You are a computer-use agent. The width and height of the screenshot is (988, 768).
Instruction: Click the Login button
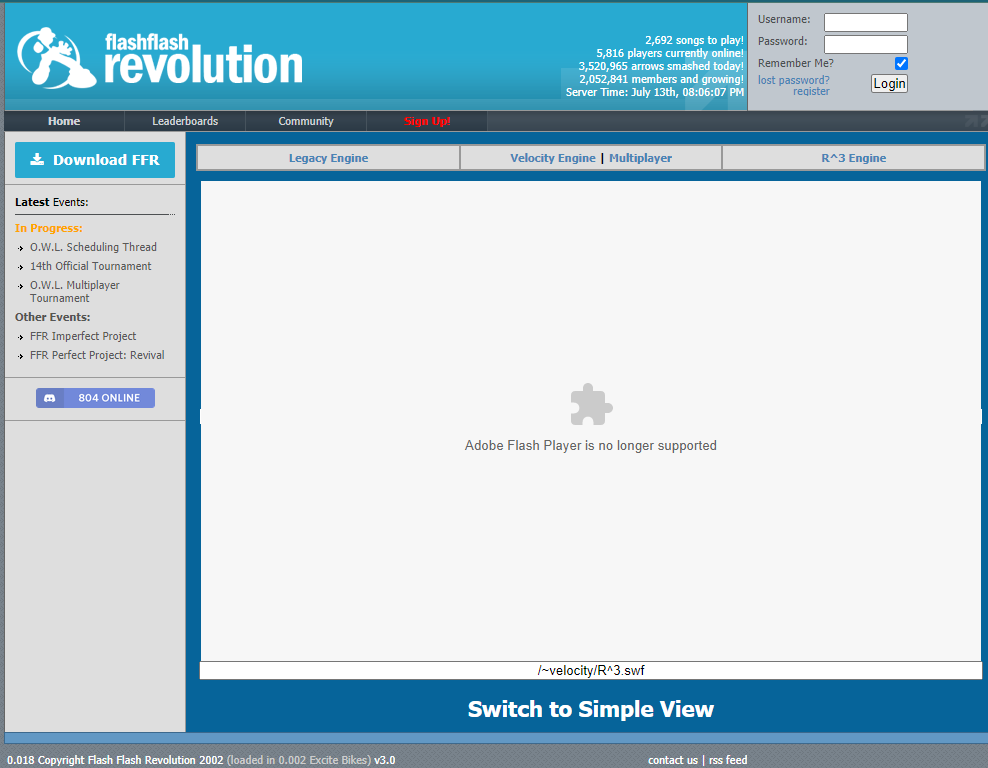(x=889, y=84)
